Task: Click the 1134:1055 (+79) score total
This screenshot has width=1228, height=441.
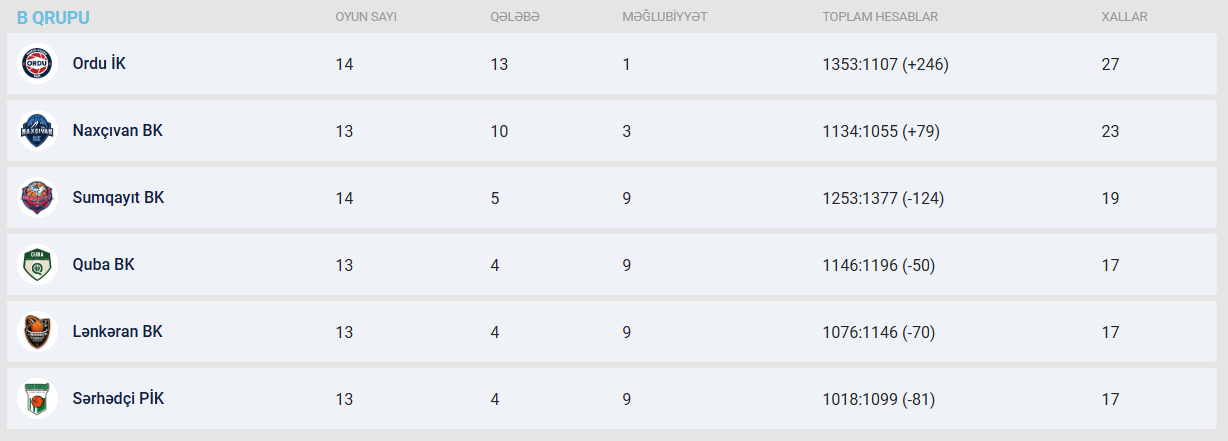Action: pyautogui.click(x=881, y=131)
